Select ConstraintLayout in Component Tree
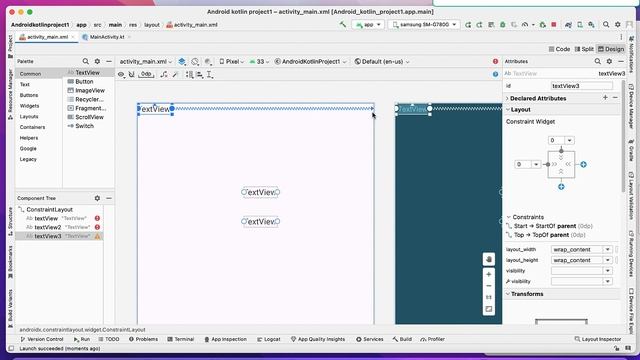Viewport: 640px width, 360px height. tap(49, 209)
